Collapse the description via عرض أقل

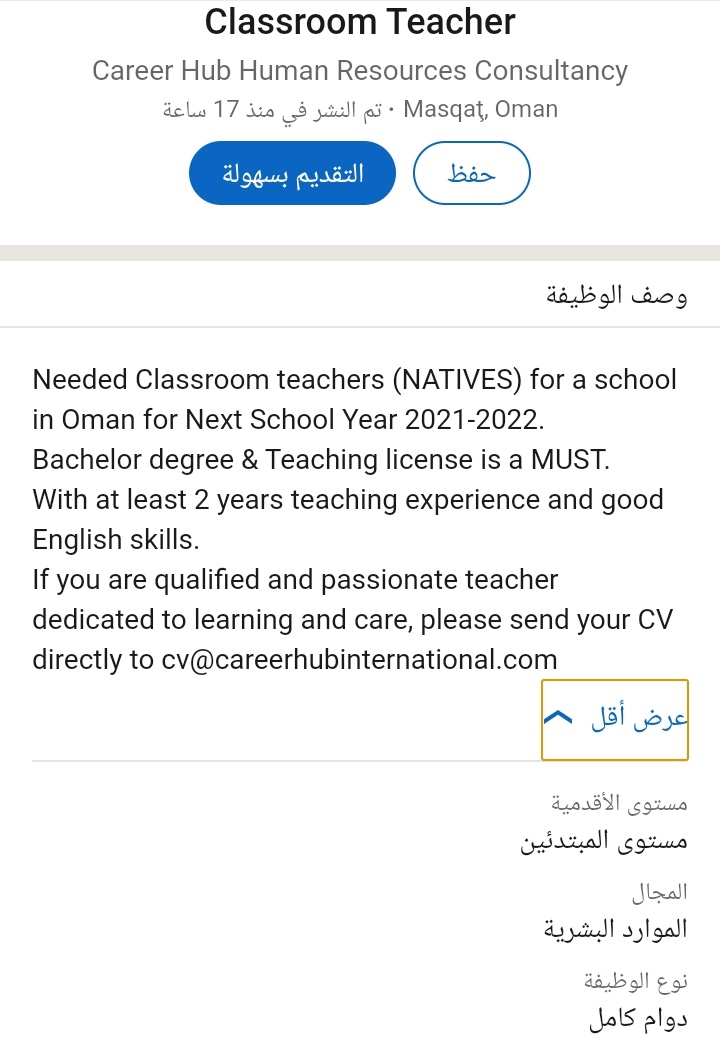(x=640, y=719)
